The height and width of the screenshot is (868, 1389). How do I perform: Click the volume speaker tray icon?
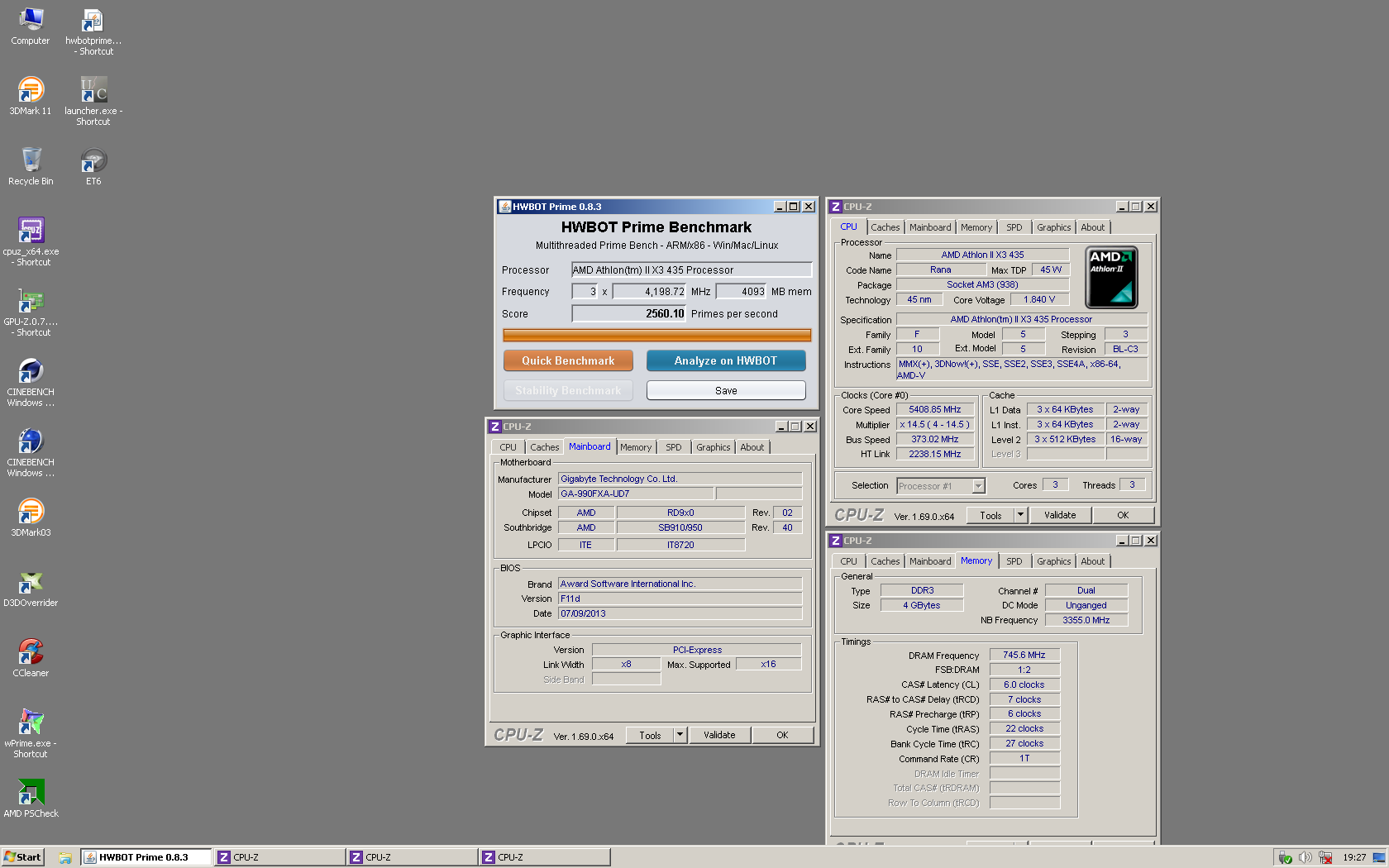point(1305,857)
